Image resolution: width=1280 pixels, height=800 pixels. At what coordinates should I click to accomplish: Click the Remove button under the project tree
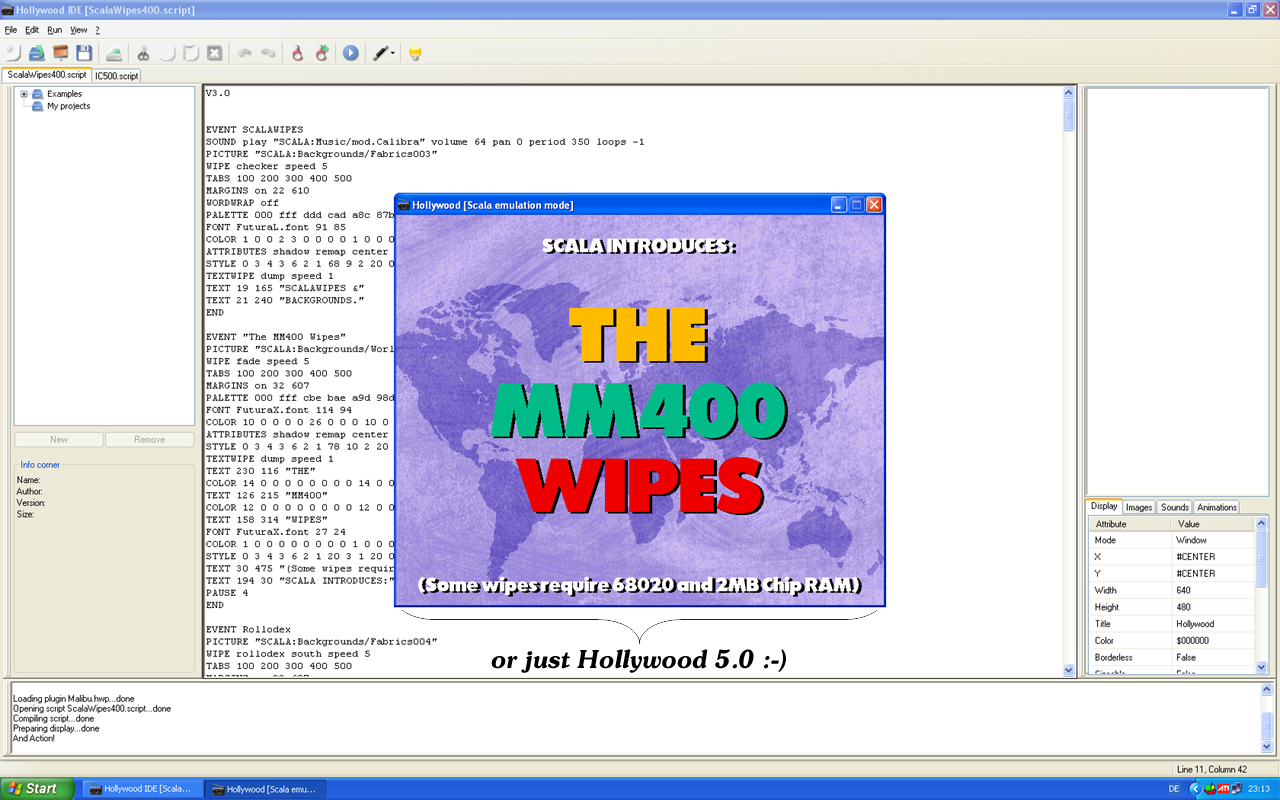coord(150,439)
